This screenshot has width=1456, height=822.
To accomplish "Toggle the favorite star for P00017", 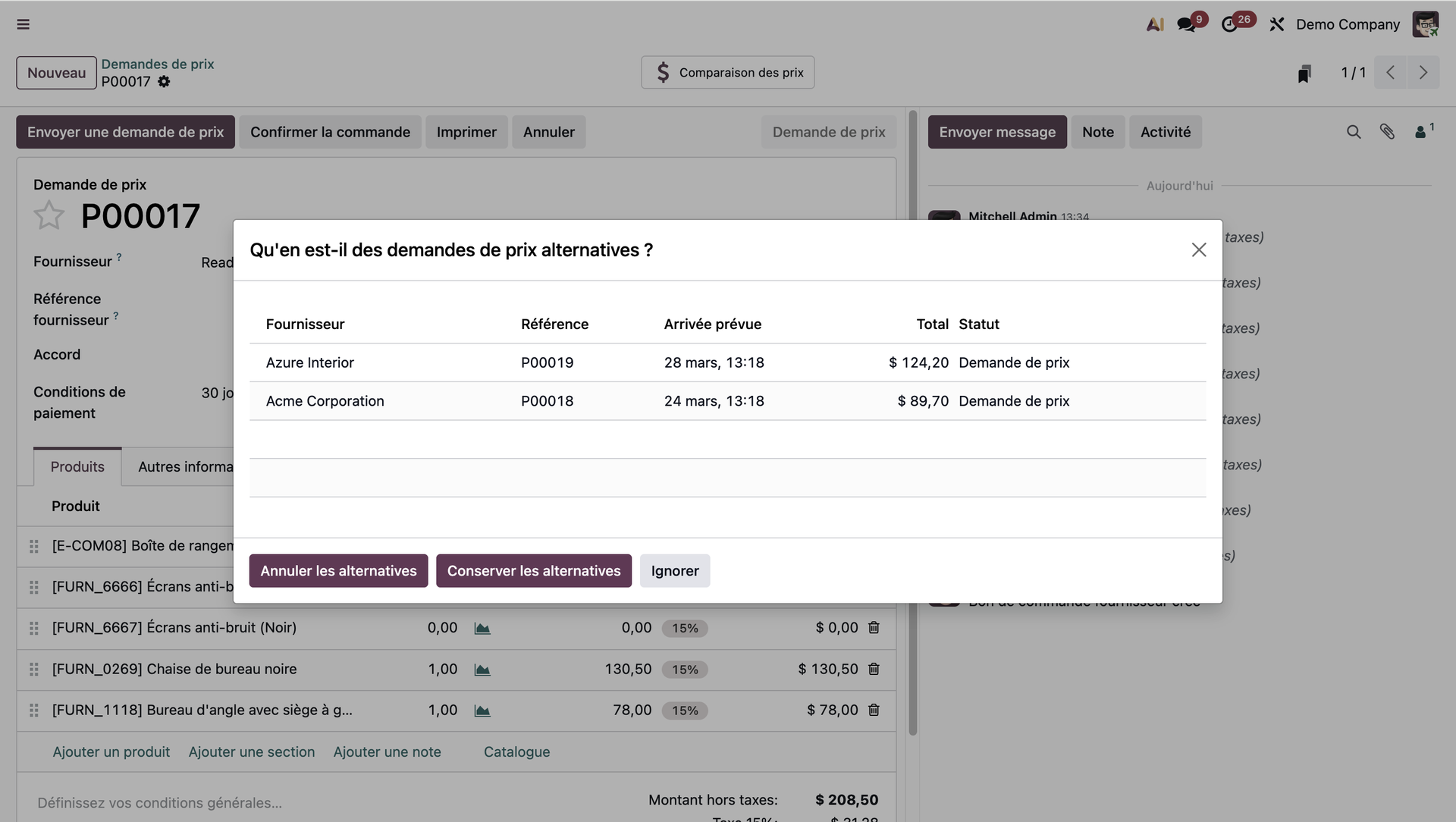I will (49, 215).
